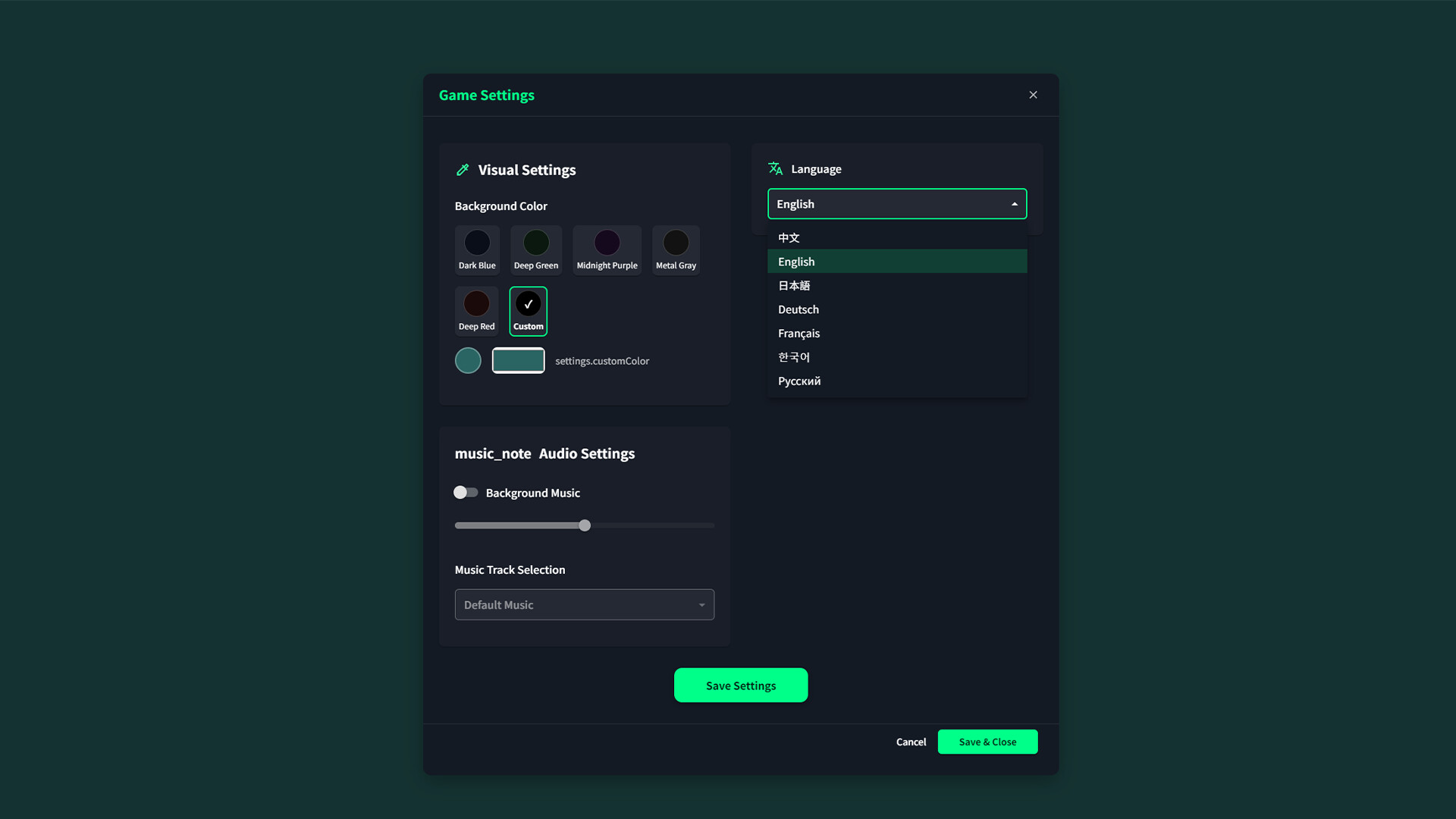This screenshot has height=819, width=1456.
Task: Click the pencil icon beside Visual Settings
Action: 463,170
